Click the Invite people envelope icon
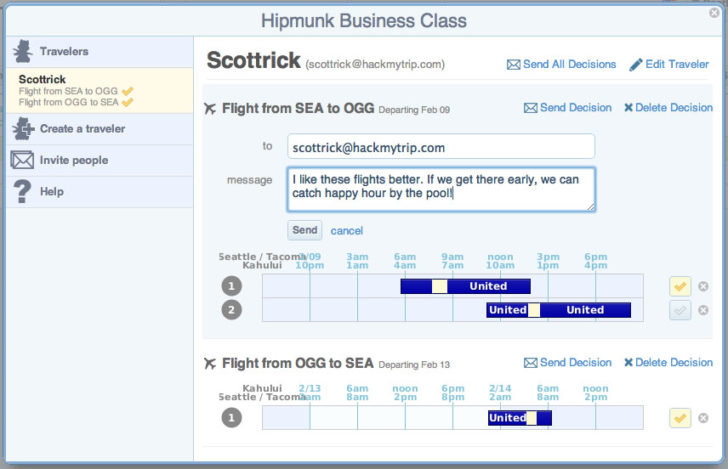This screenshot has width=728, height=469. tap(22, 160)
